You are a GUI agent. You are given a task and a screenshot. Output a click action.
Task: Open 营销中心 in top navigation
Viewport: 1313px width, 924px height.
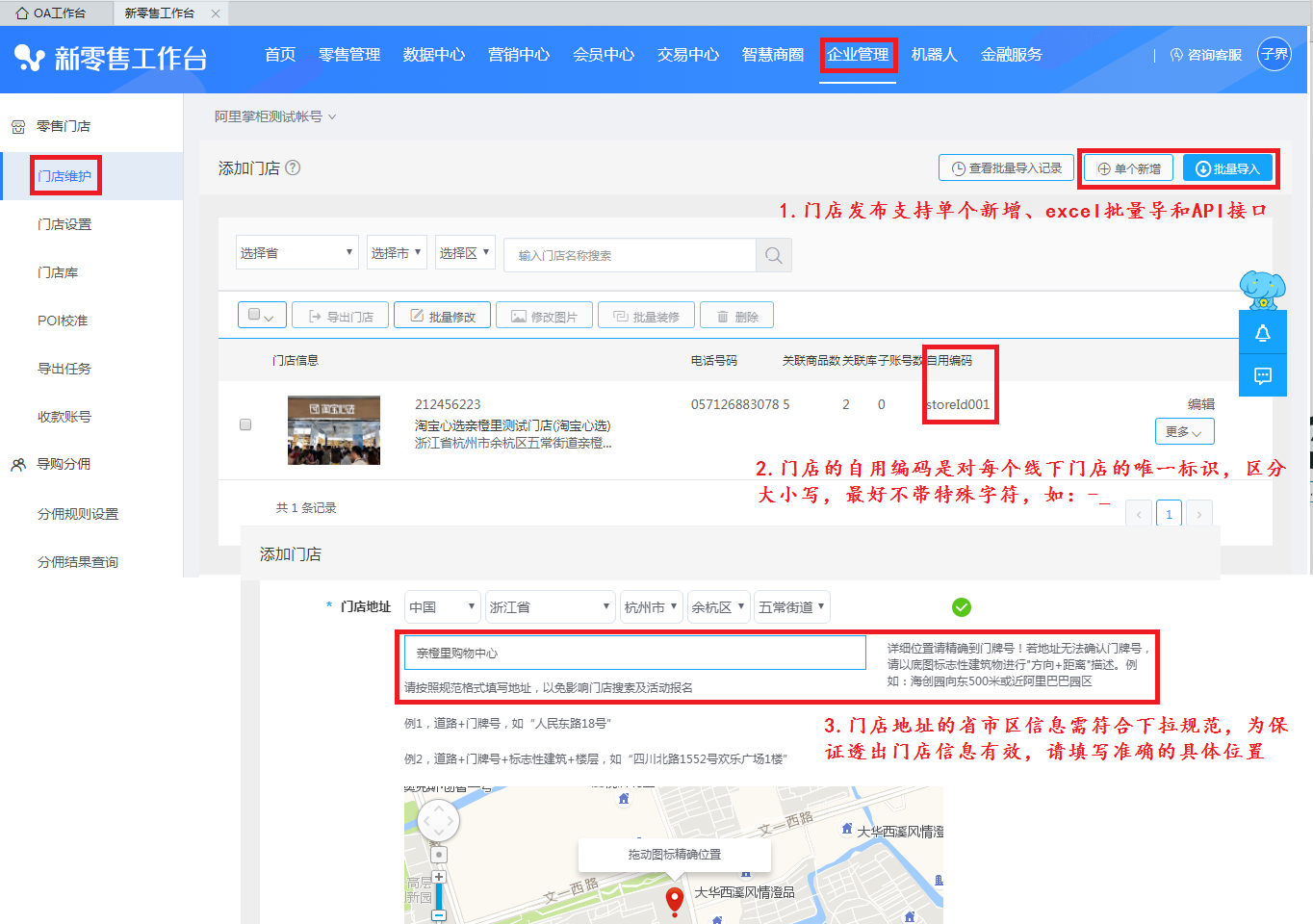[519, 55]
